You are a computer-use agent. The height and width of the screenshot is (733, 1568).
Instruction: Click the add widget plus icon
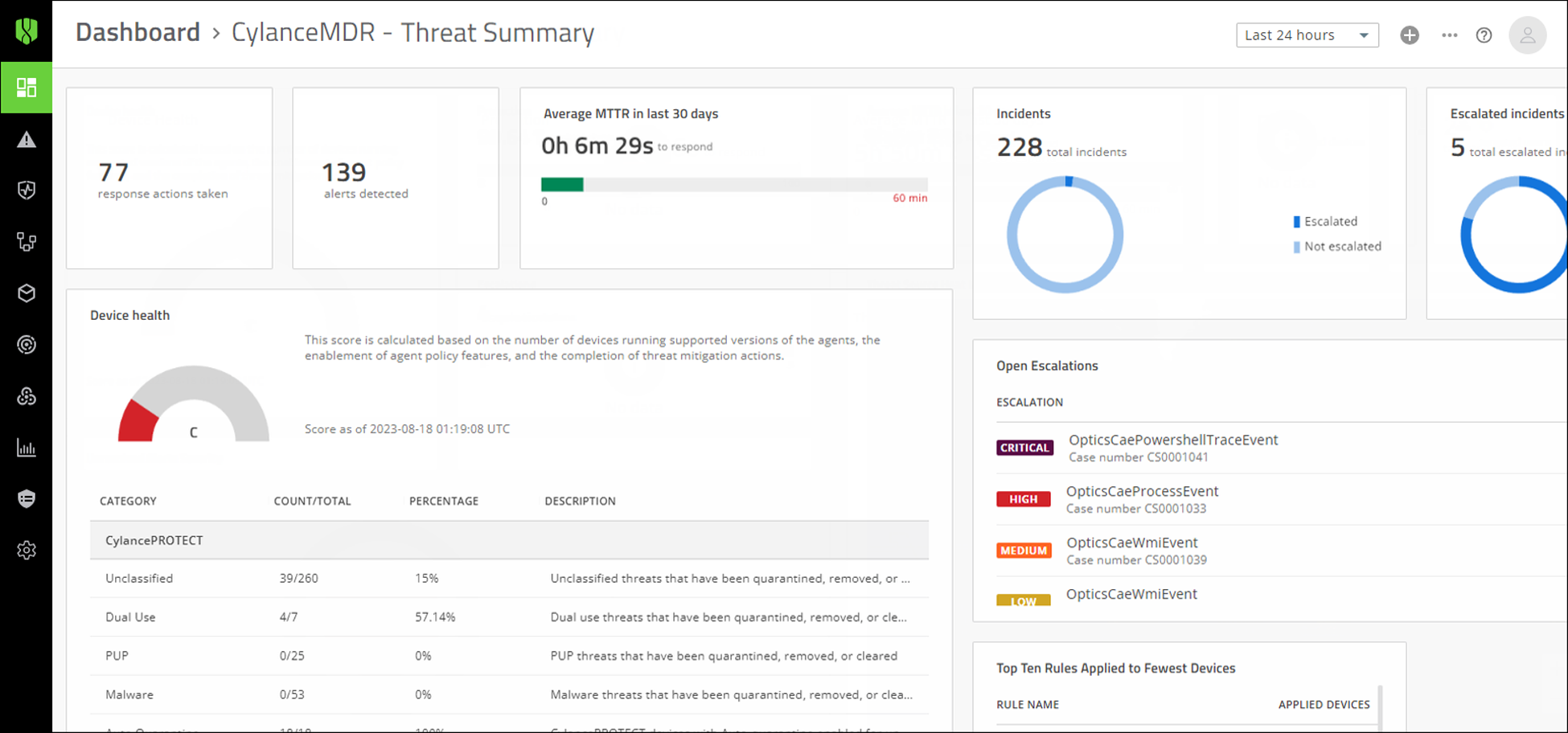(x=1410, y=35)
